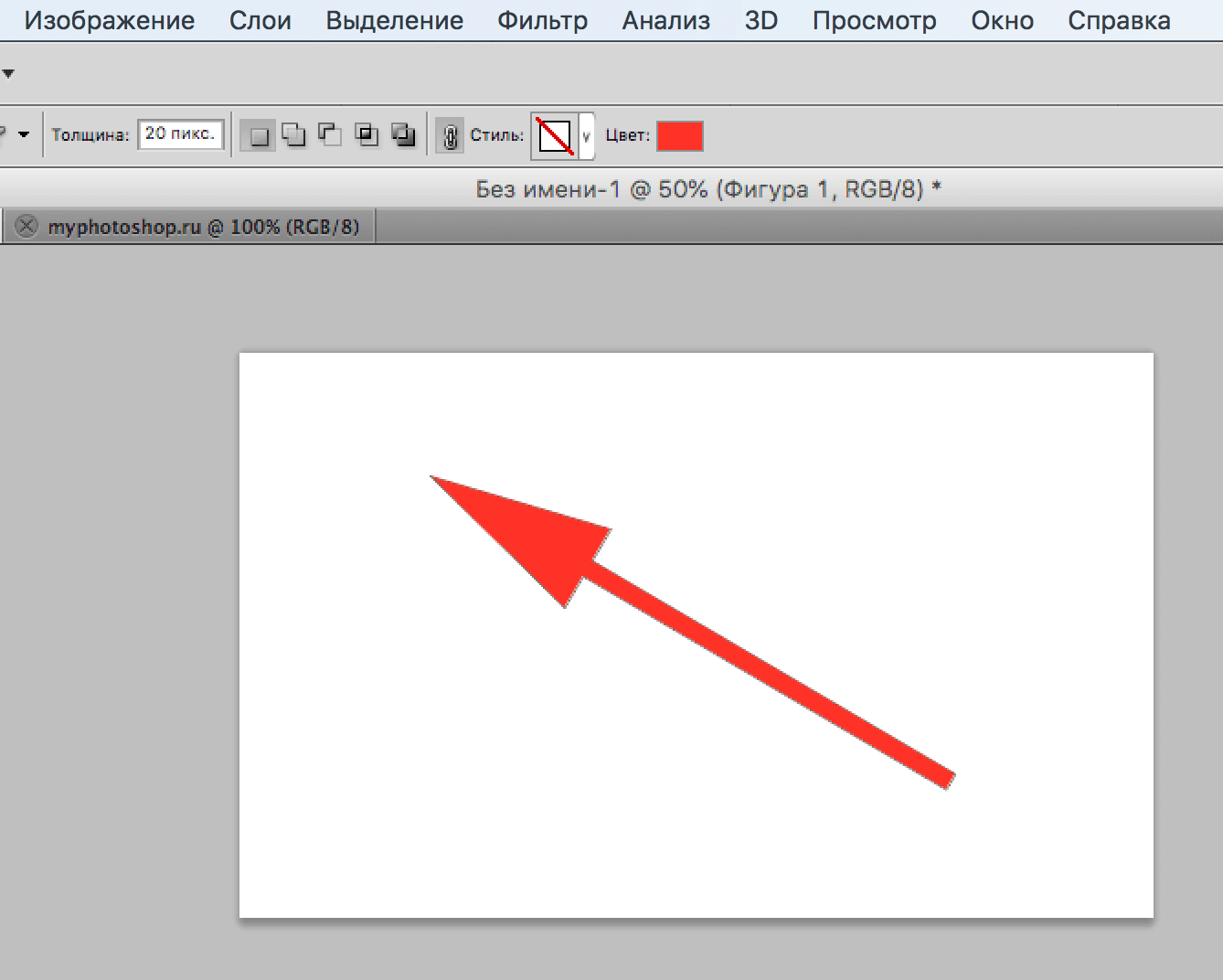Switch to the myphotoshop.ru @ 100% tab

pos(203,227)
